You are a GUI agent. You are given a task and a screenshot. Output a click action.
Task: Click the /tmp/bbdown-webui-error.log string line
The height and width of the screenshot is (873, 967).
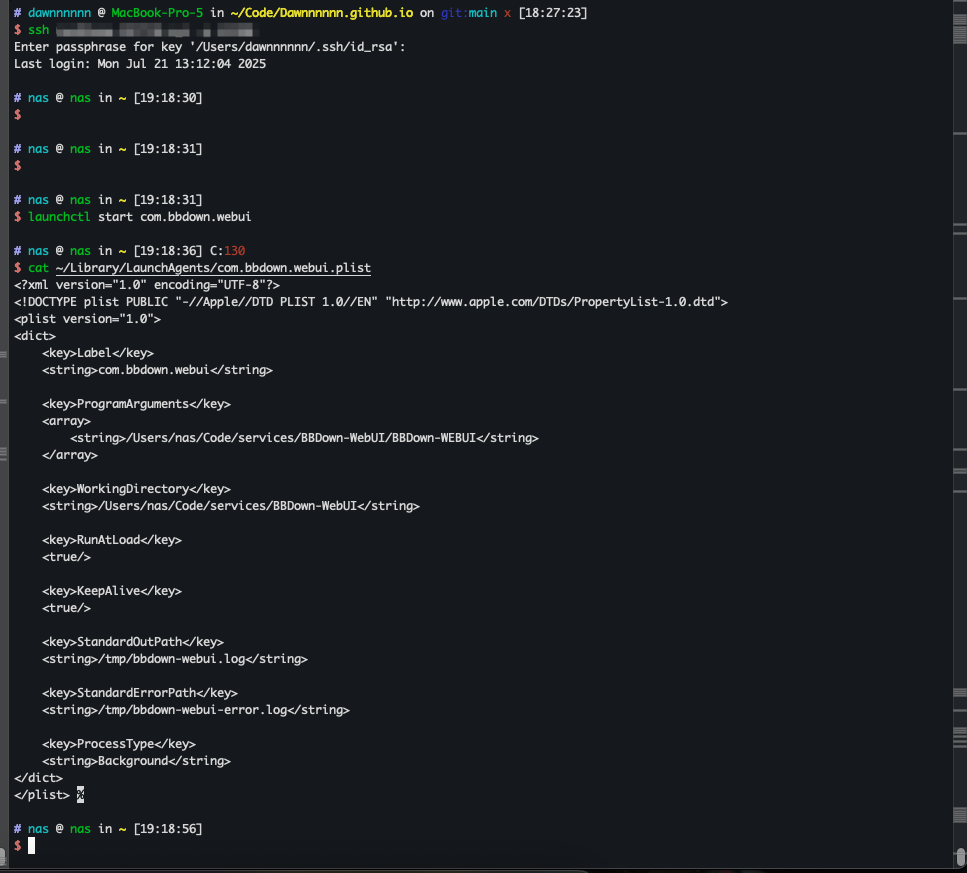click(x=195, y=710)
